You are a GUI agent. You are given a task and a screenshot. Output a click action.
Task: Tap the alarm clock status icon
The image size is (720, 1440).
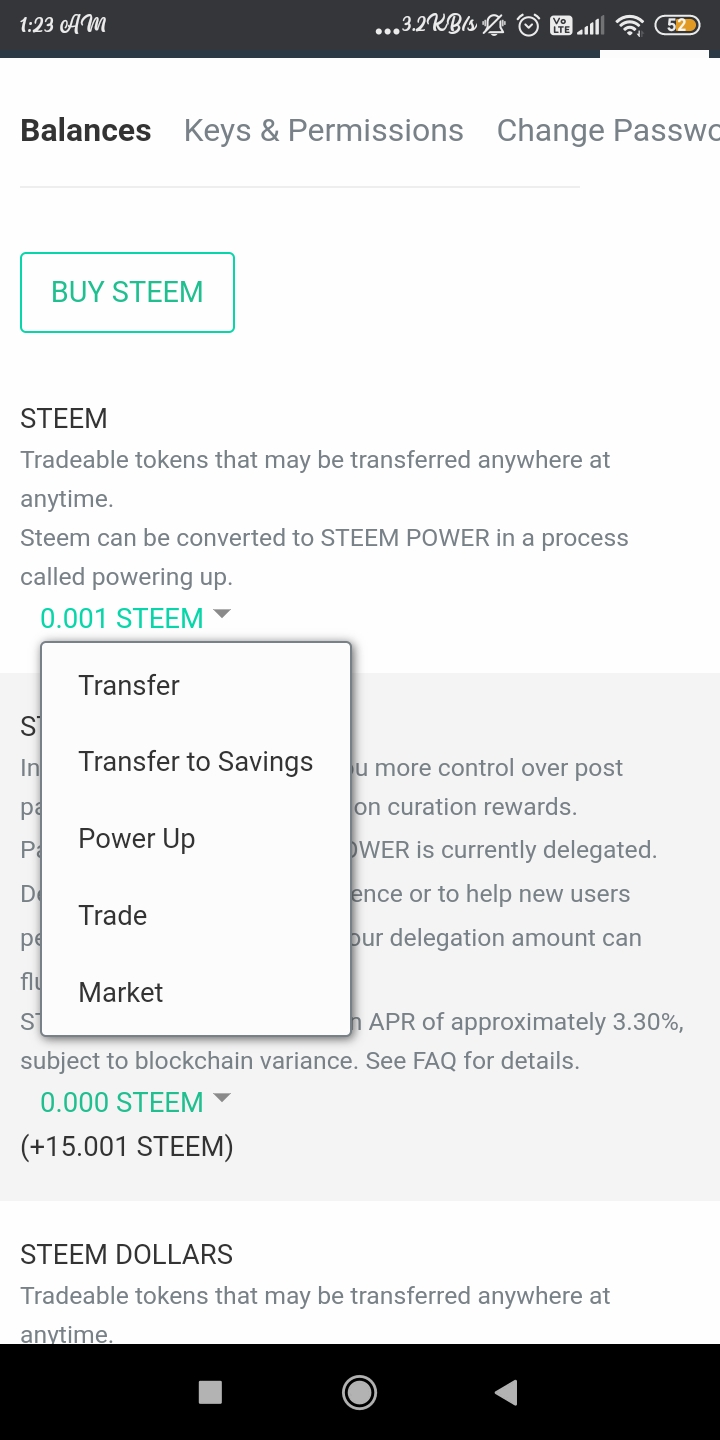[528, 26]
